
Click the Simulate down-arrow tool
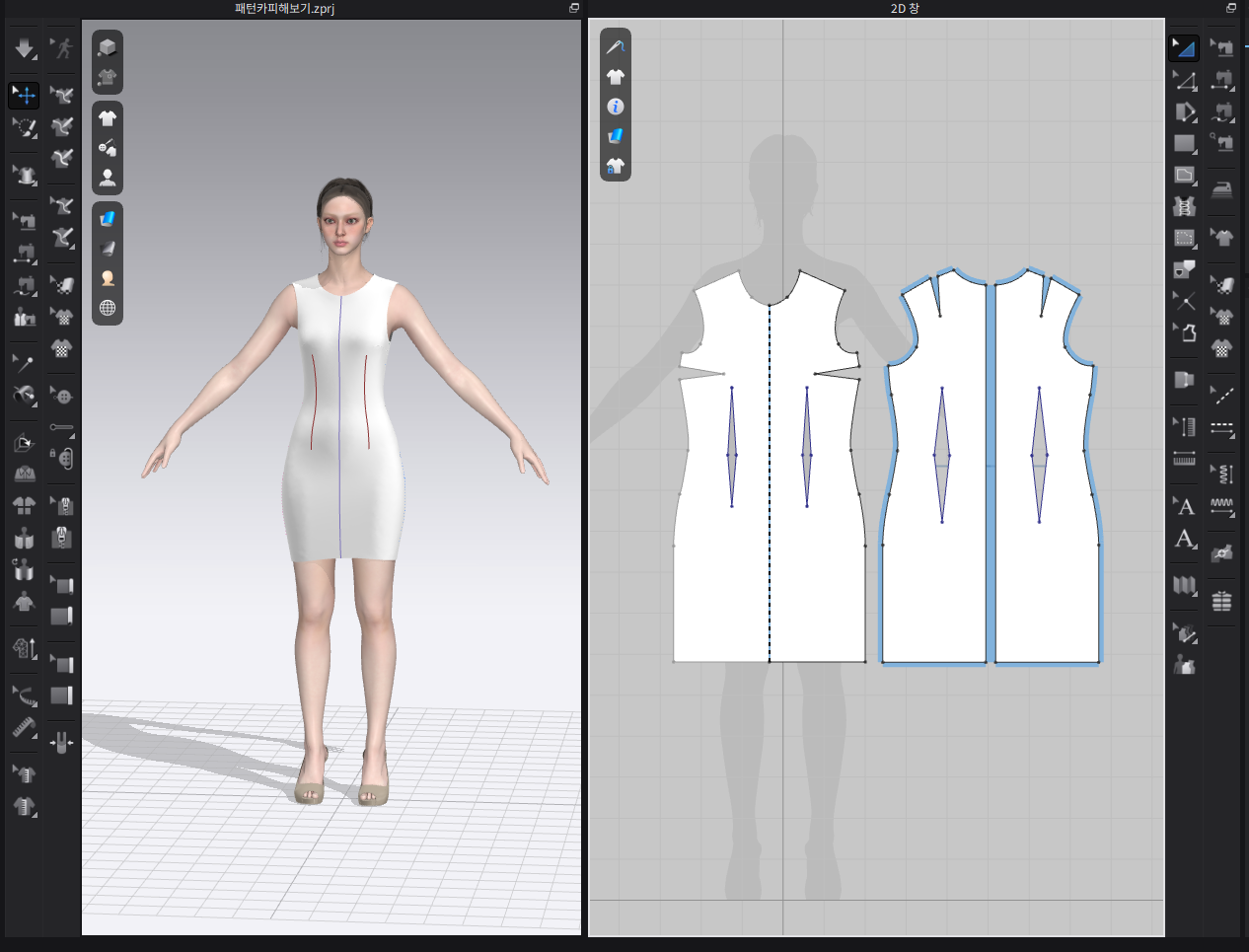(x=25, y=48)
